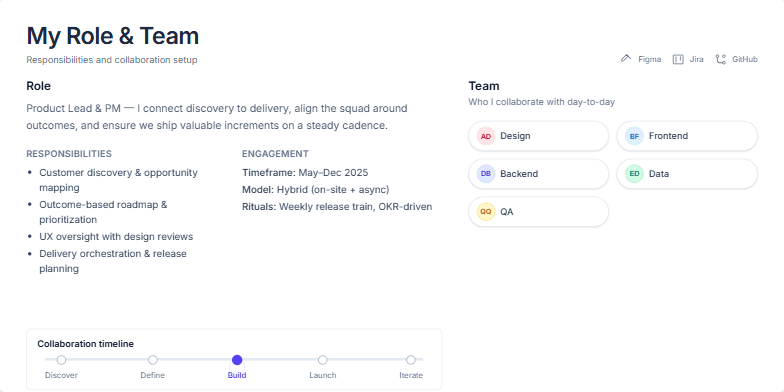Click the ENGAGEMENT column label
The height and width of the screenshot is (392, 784).
click(x=276, y=154)
